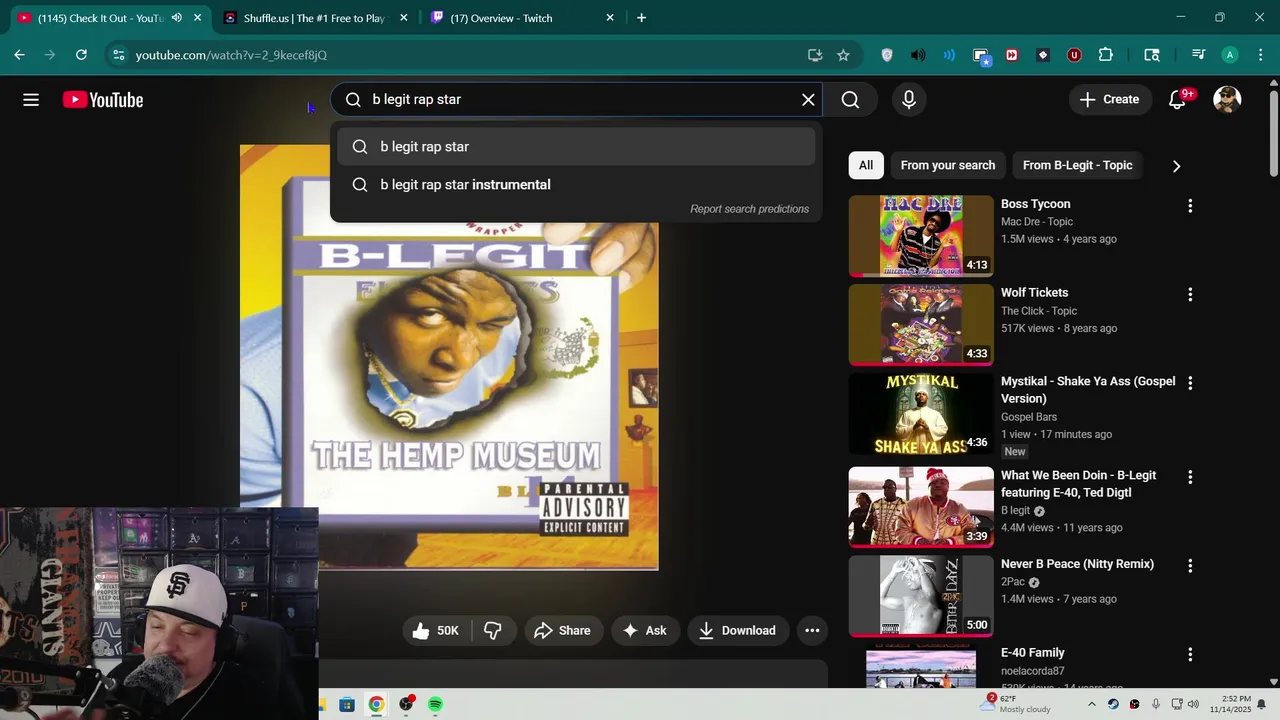This screenshot has width=1280, height=720.
Task: Open the Extensions puzzle menu
Action: coord(1105,55)
